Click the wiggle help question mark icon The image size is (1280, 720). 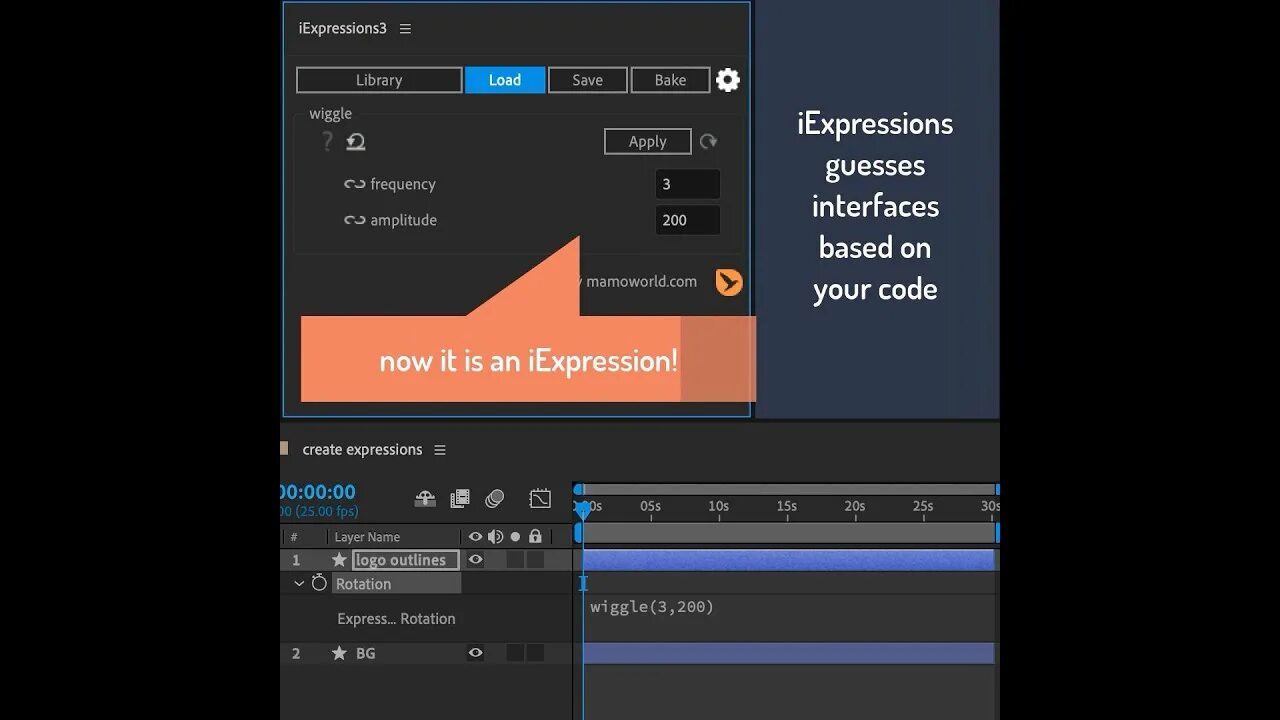pos(326,142)
